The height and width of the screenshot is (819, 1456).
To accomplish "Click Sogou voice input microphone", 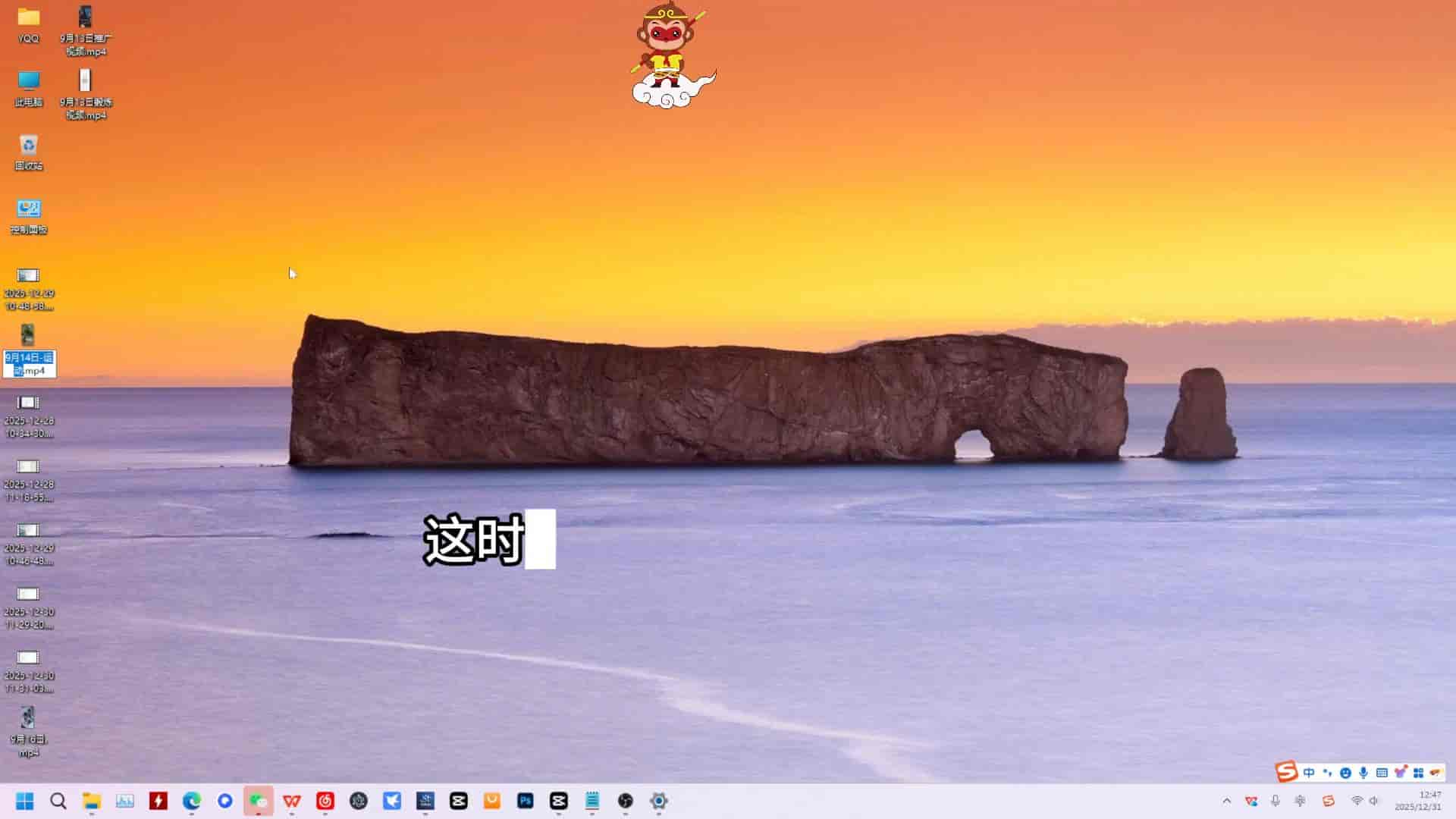I will (1363, 773).
